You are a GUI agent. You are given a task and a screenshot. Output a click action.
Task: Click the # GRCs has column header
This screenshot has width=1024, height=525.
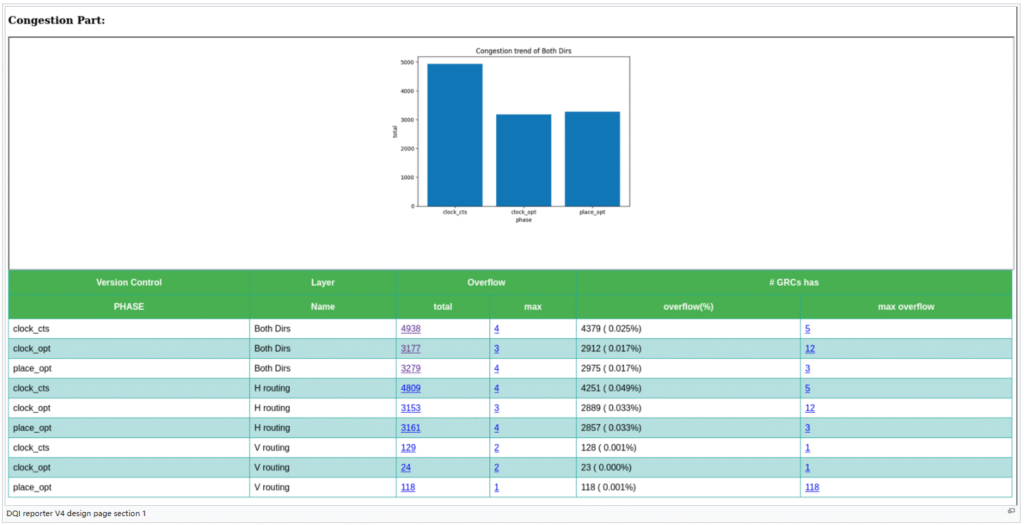tap(793, 283)
